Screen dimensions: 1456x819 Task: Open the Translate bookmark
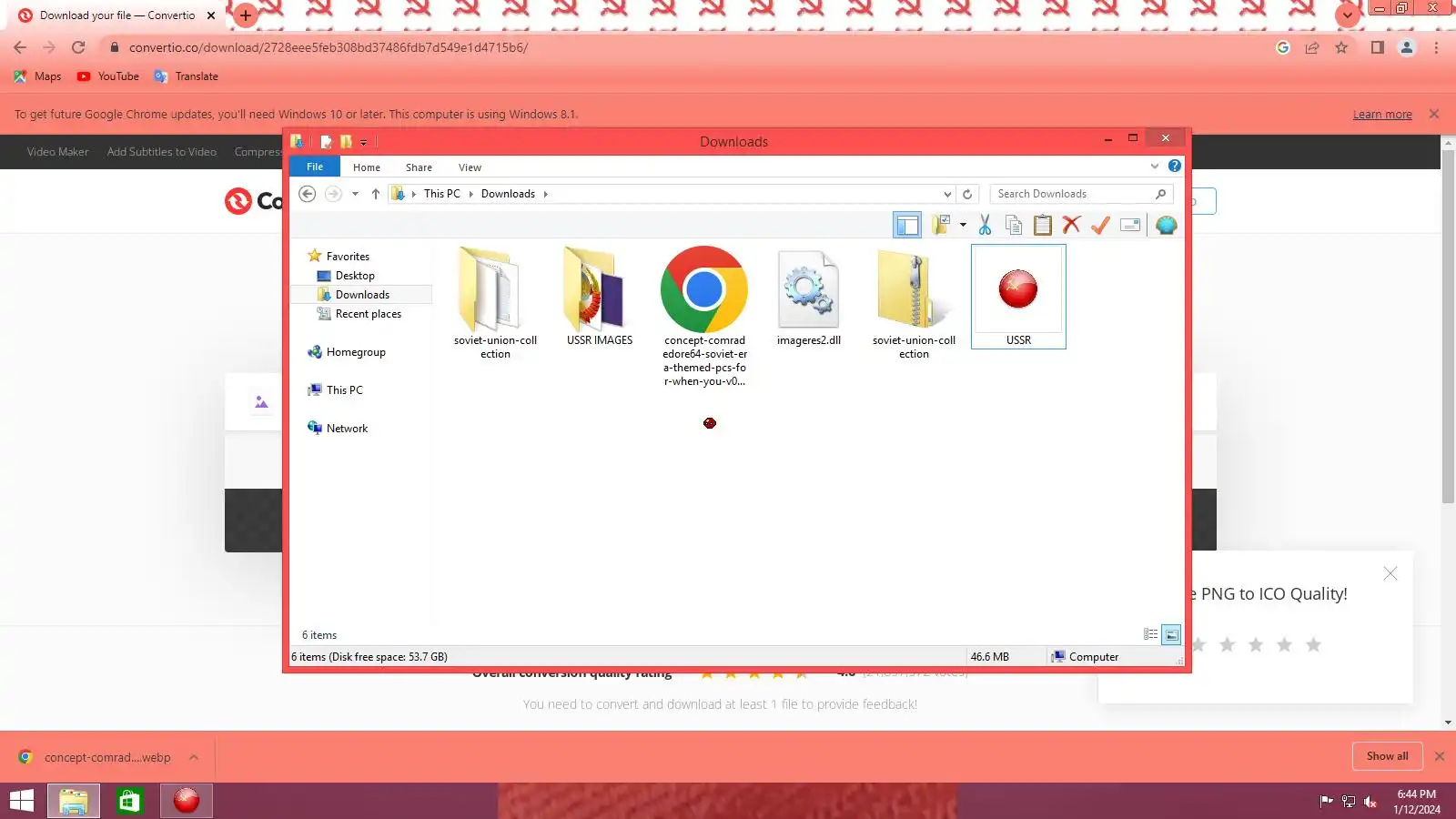coord(187,76)
